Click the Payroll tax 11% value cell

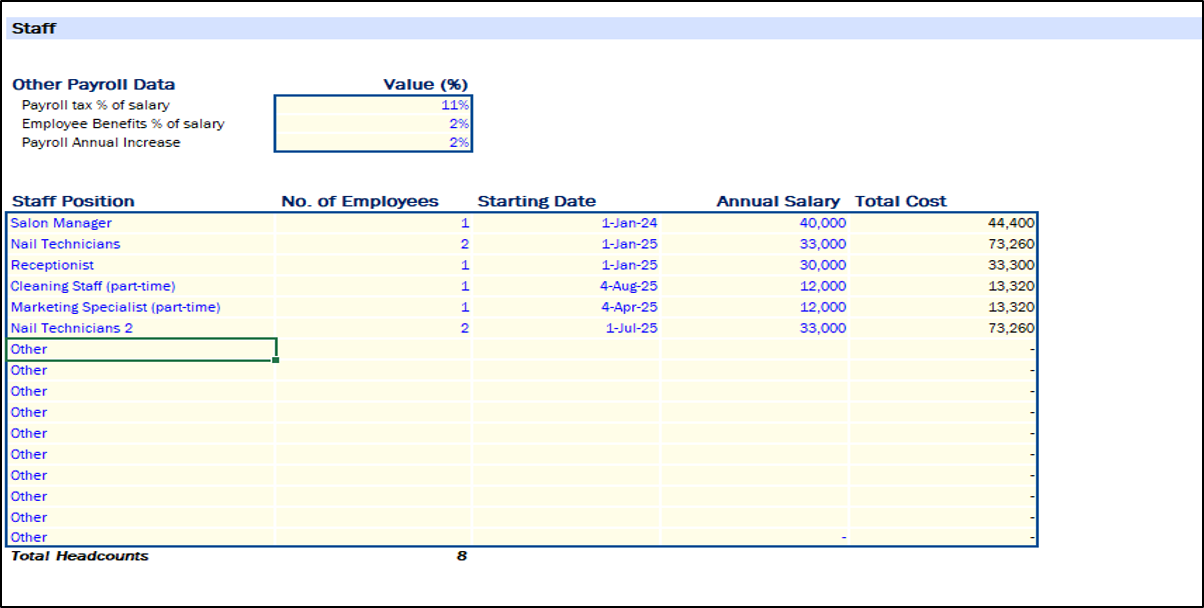click(372, 105)
